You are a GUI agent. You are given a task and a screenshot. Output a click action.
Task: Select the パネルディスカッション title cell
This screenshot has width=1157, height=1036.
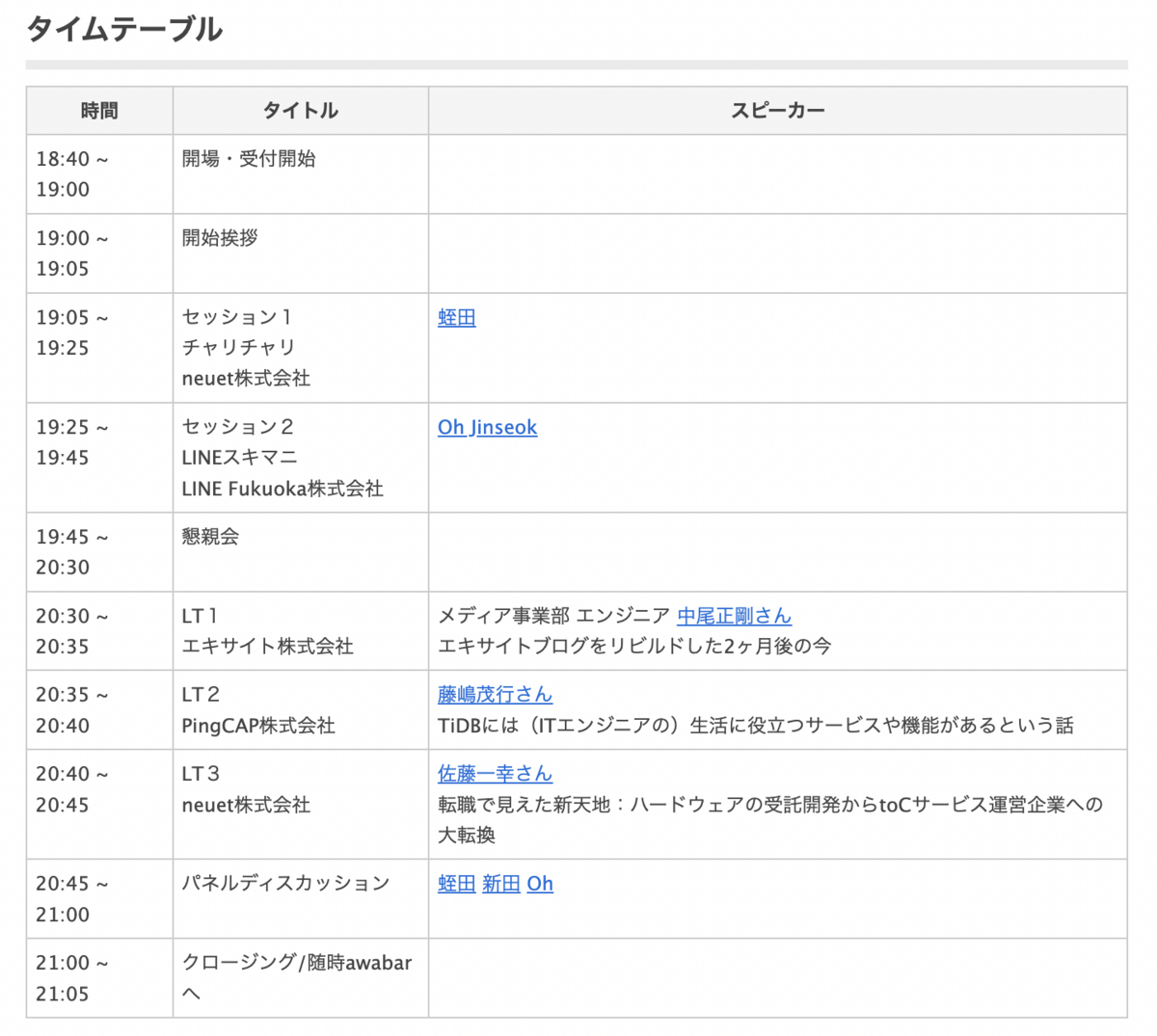click(x=301, y=899)
